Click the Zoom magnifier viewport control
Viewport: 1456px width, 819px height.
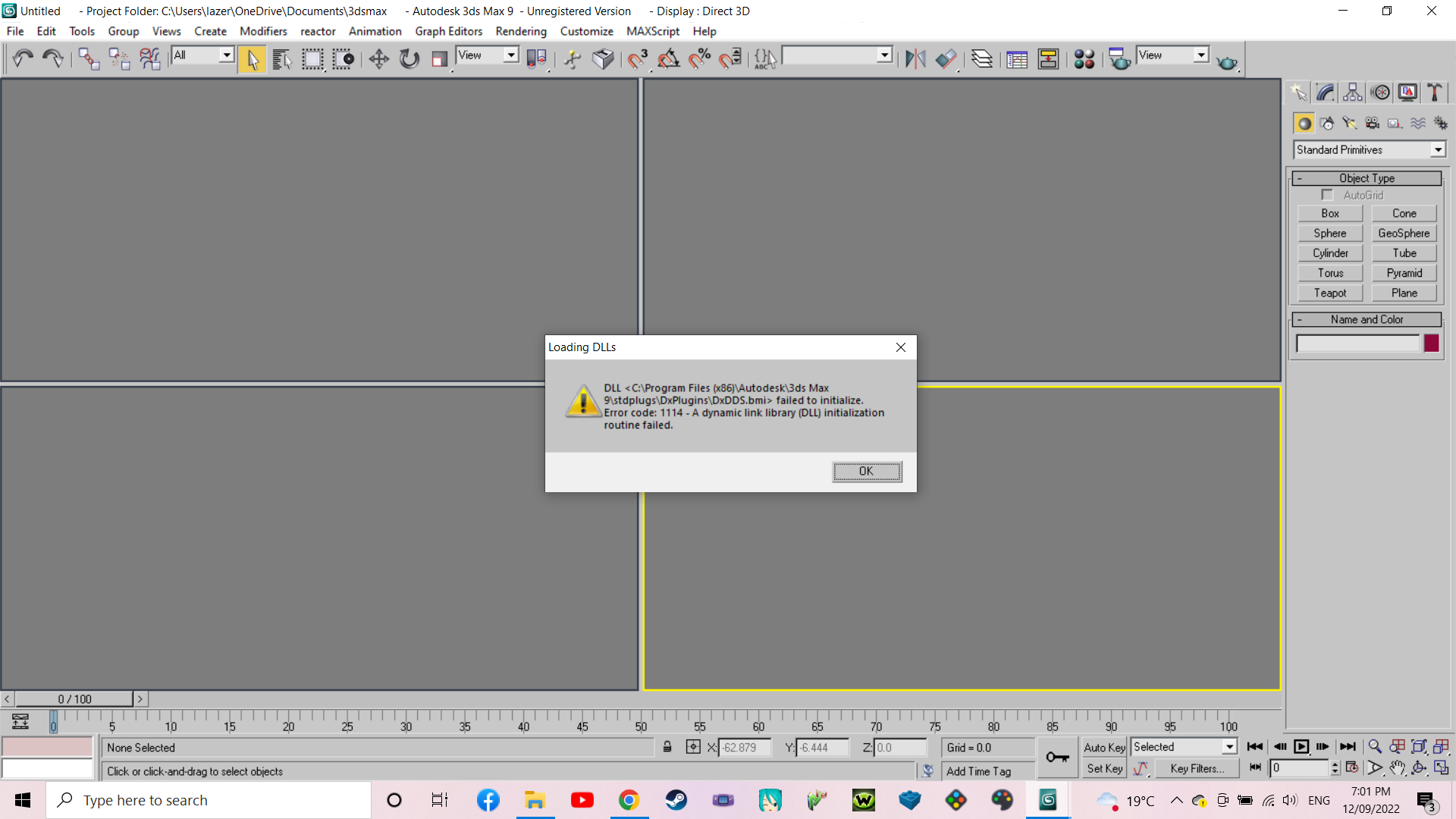click(1374, 747)
